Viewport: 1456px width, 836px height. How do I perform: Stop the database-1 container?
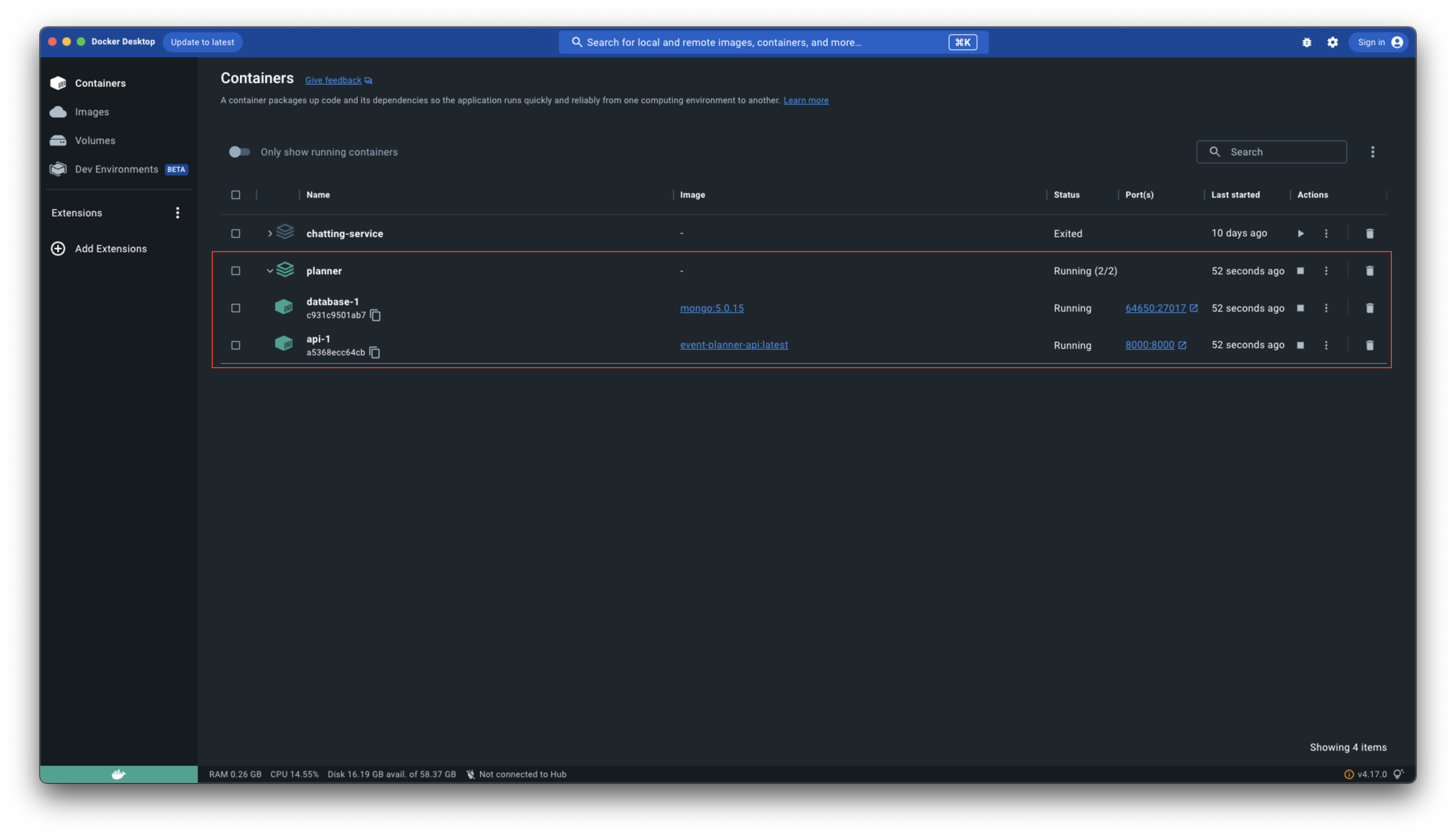pos(1301,308)
